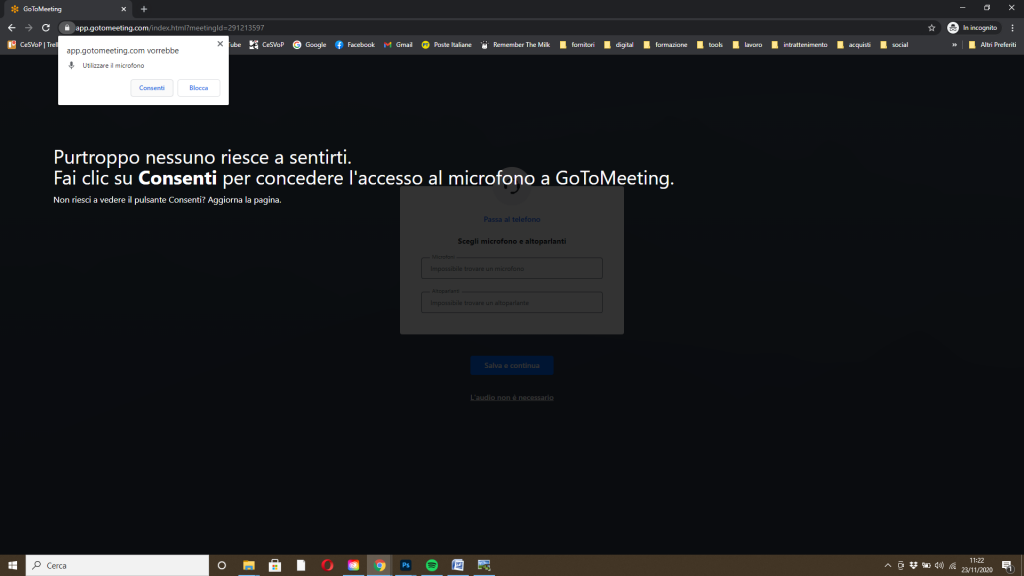Open the Google bookmark
The width and height of the screenshot is (1024, 576).
coord(310,44)
